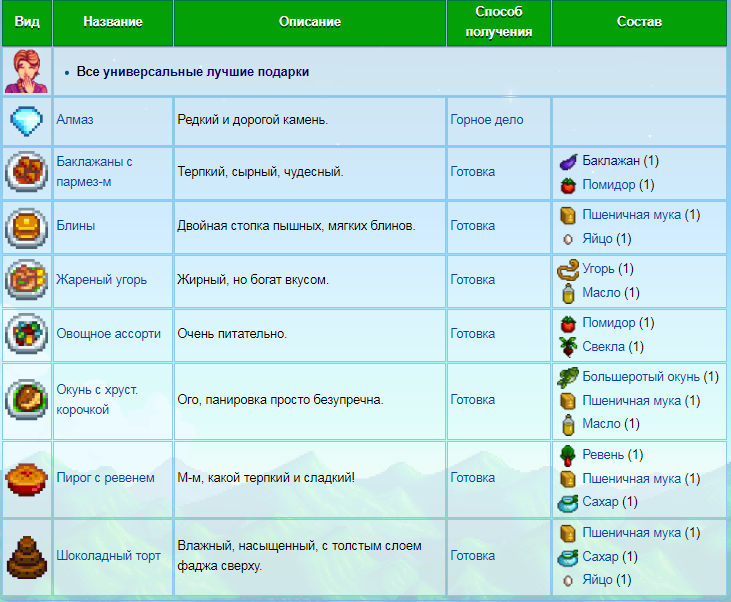
Task: Click the oil bottle icon in the Жареный угорь row
Action: [568, 293]
